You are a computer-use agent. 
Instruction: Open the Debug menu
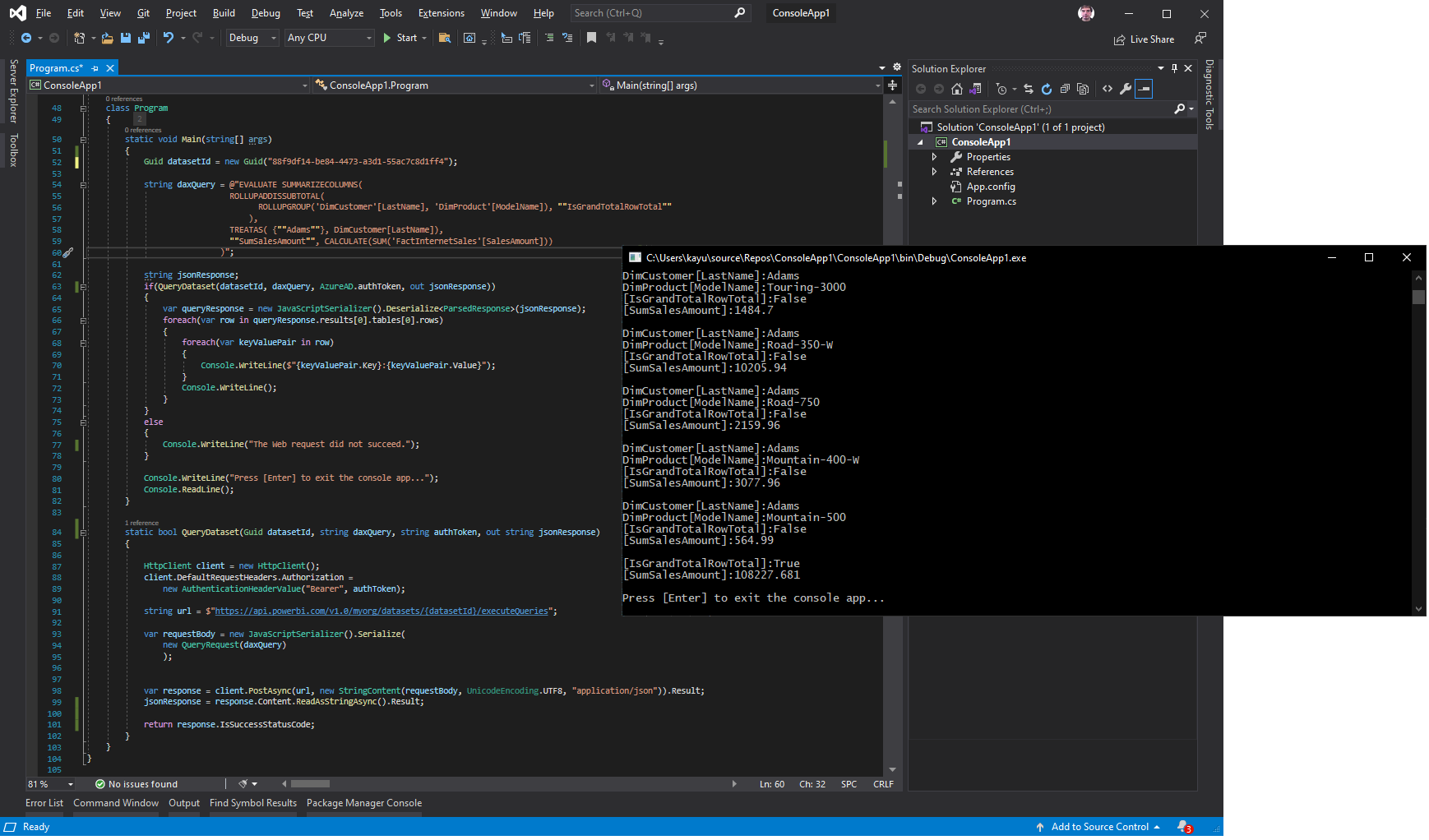[265, 12]
